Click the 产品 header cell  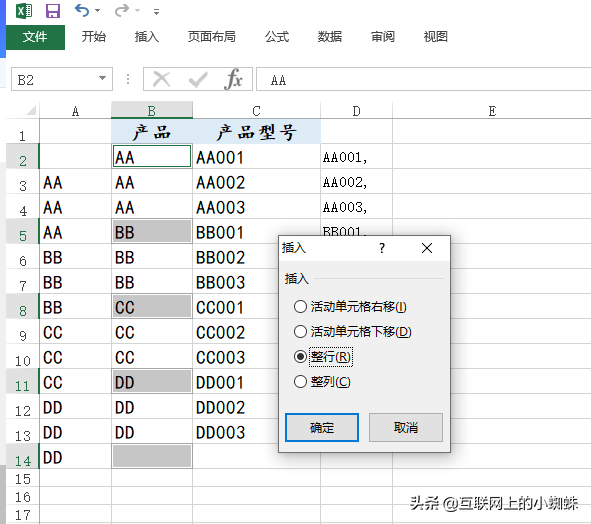click(152, 132)
